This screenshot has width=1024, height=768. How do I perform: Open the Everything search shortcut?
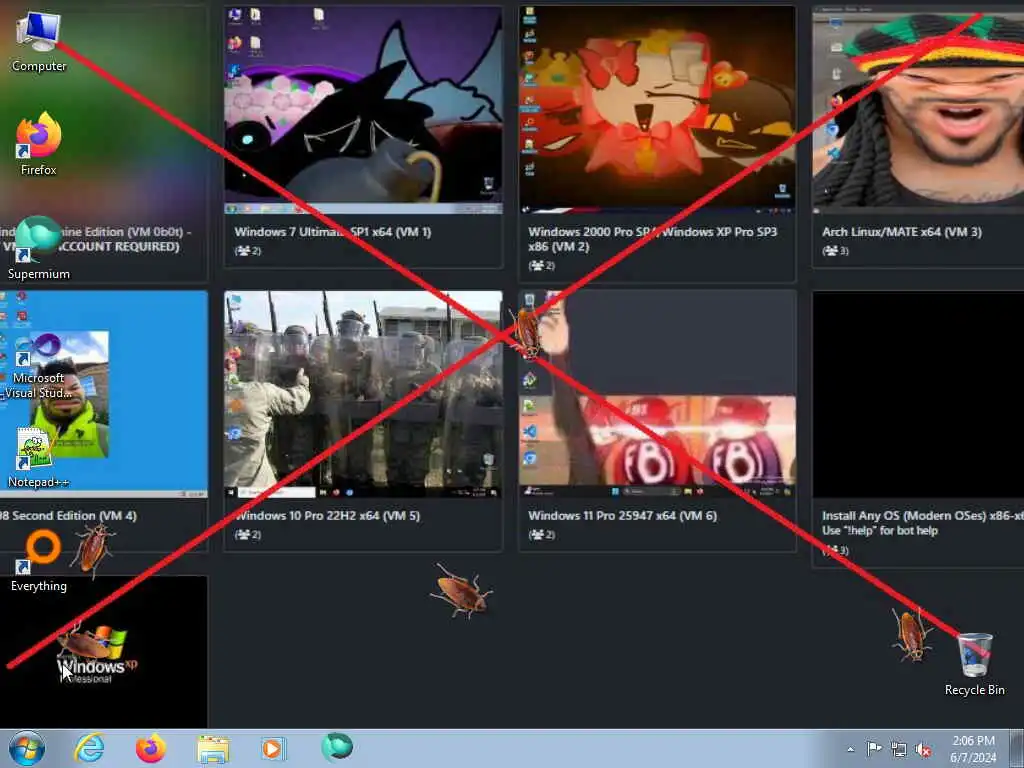[39, 561]
